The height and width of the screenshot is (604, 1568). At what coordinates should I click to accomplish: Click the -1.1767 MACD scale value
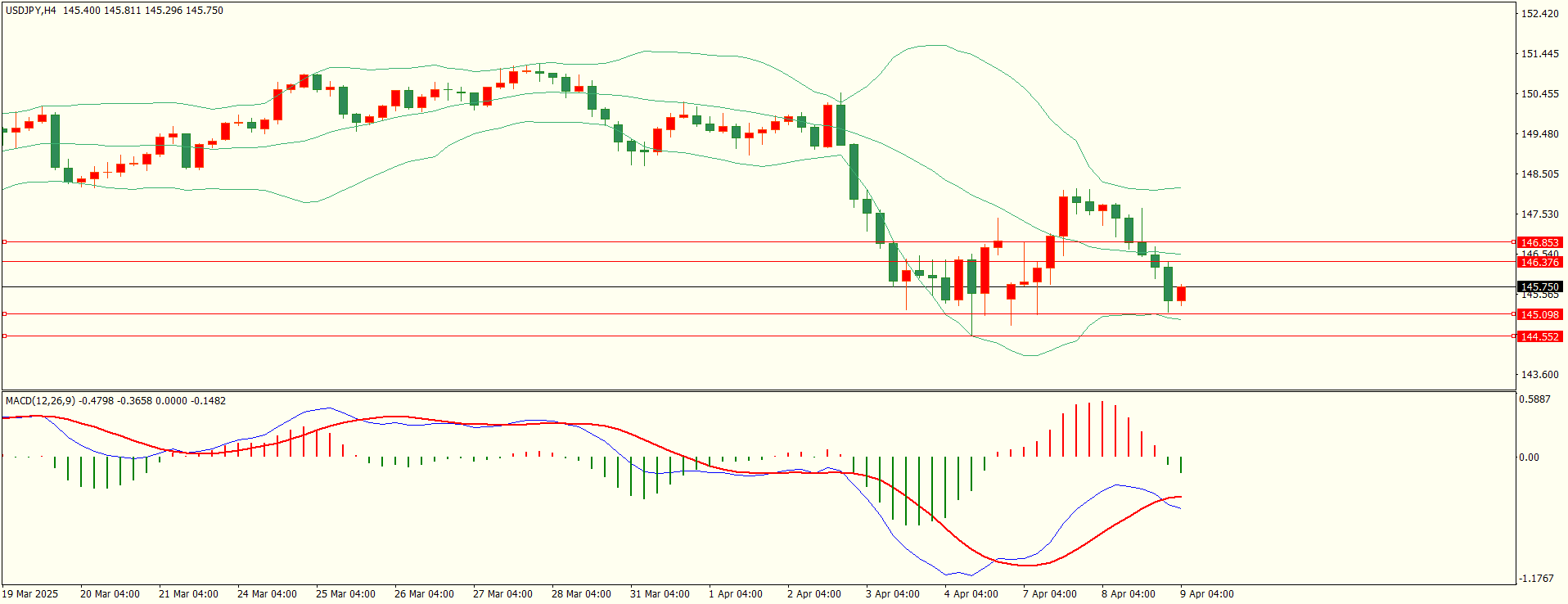pos(1536,579)
